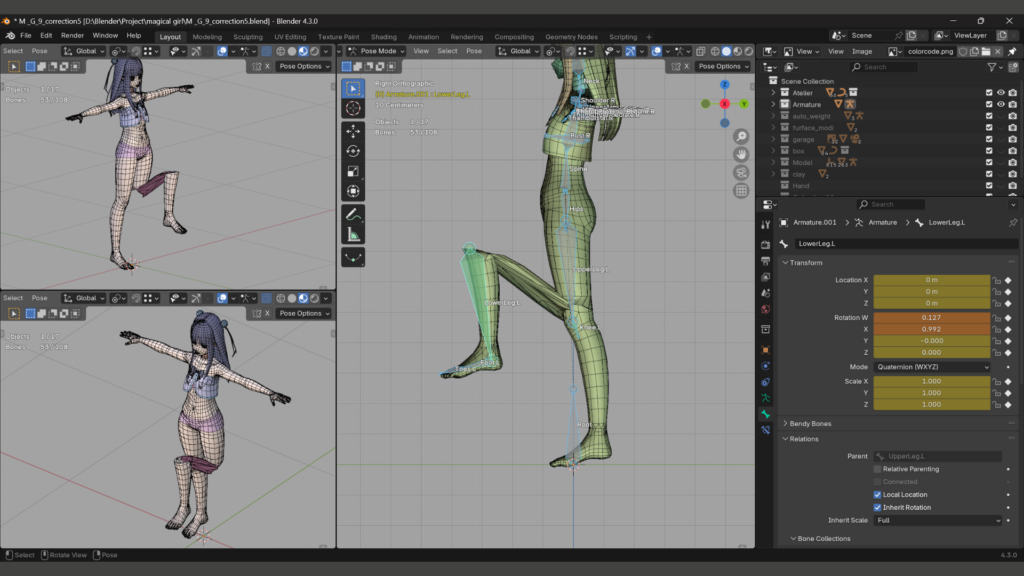The image size is (1024, 576).
Task: Click the Rotation W value field
Action: tap(931, 318)
